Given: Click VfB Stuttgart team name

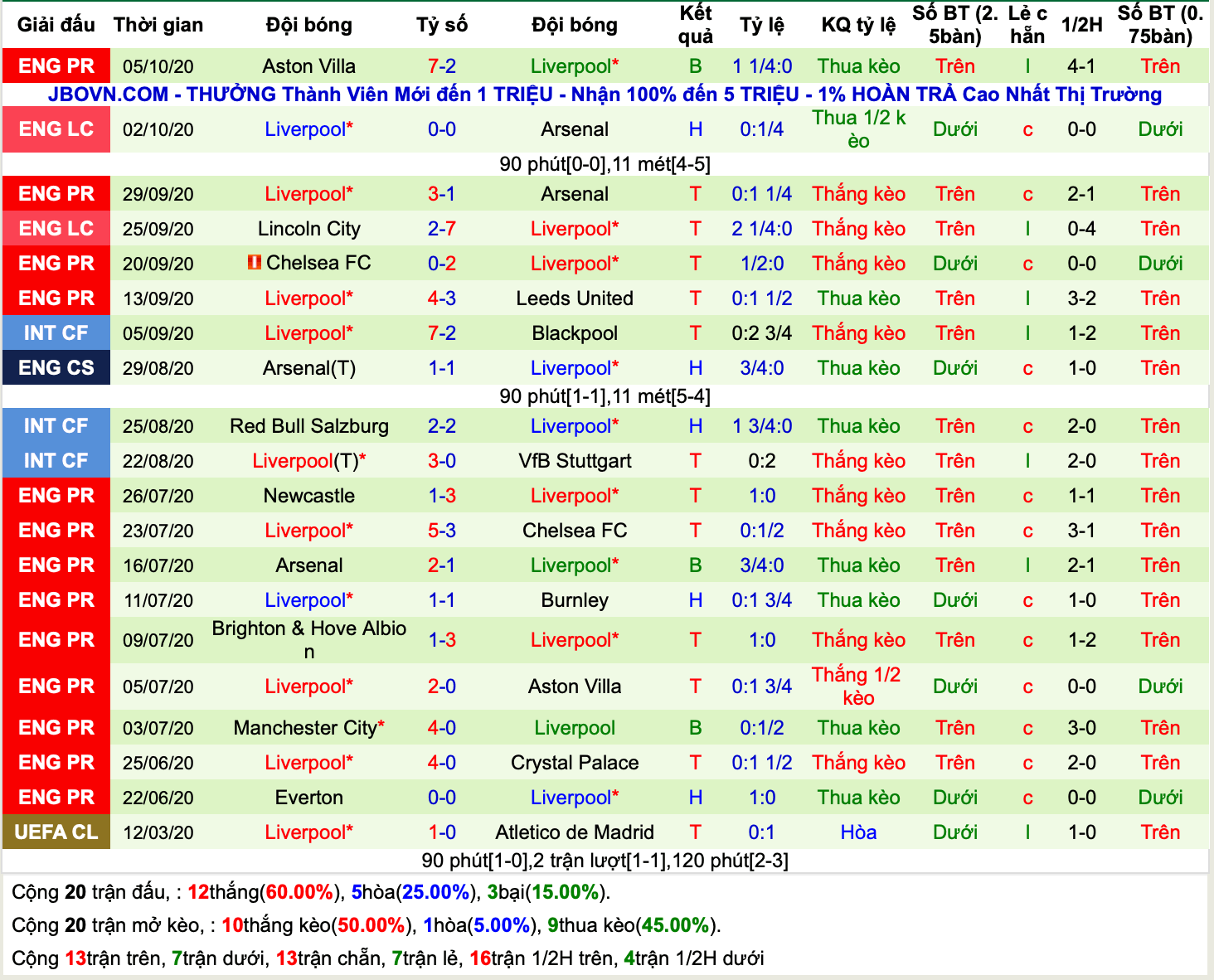Looking at the screenshot, I should (575, 461).
